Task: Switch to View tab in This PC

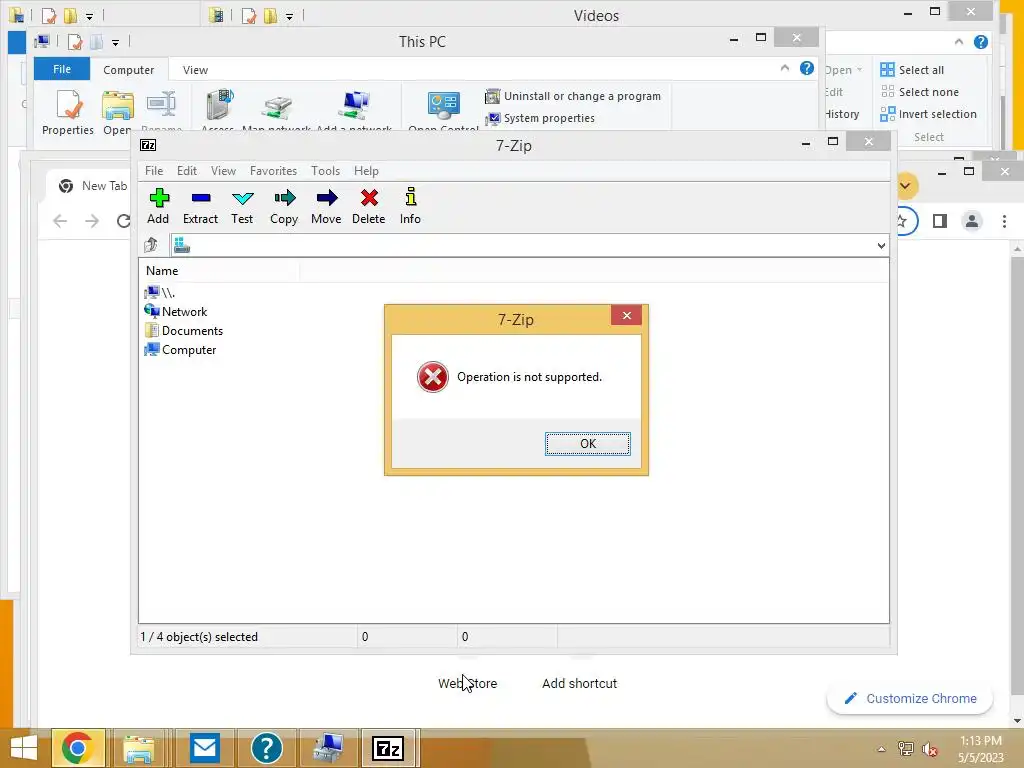Action: pos(195,69)
